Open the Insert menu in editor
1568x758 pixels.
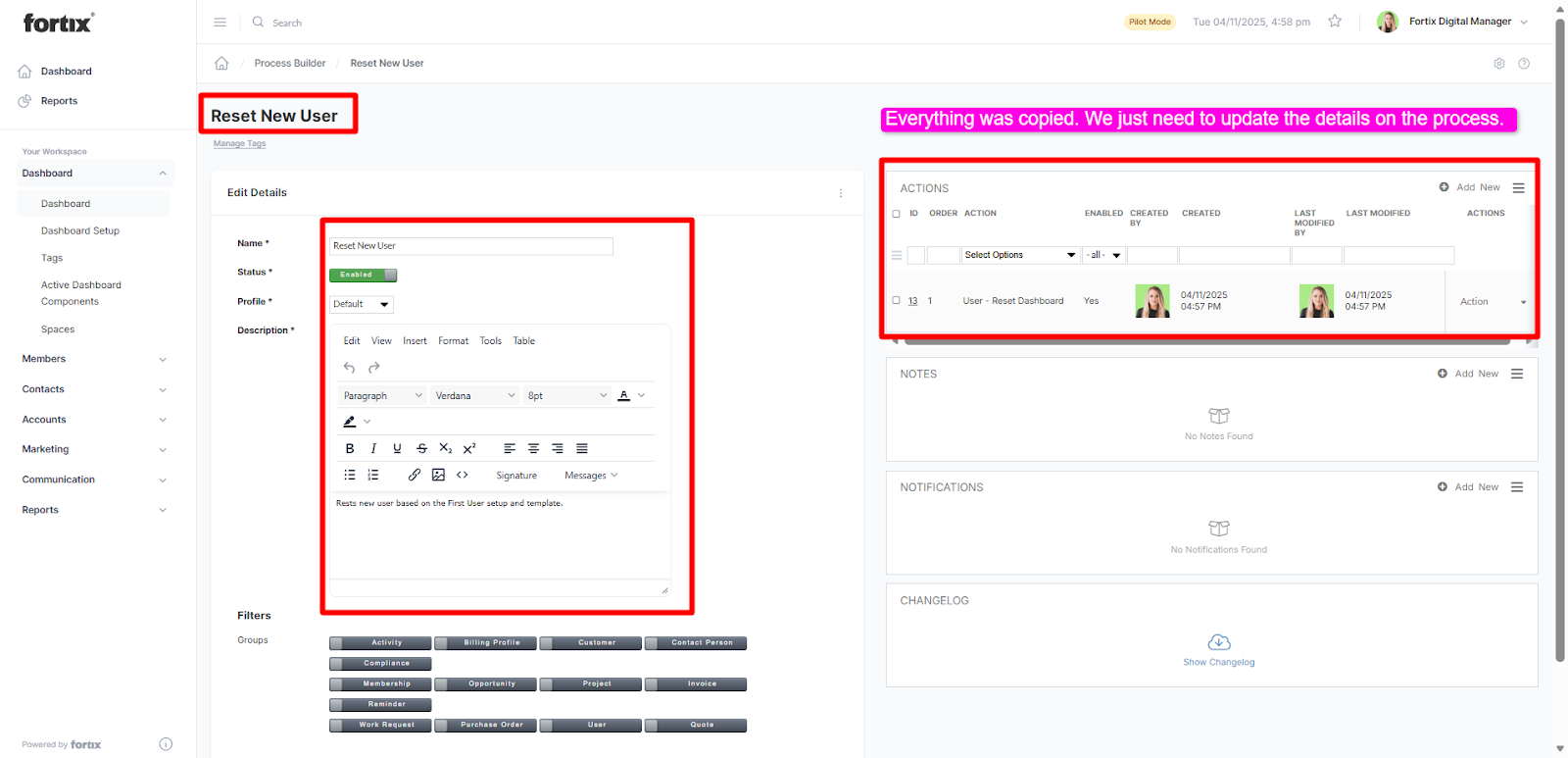coord(415,341)
